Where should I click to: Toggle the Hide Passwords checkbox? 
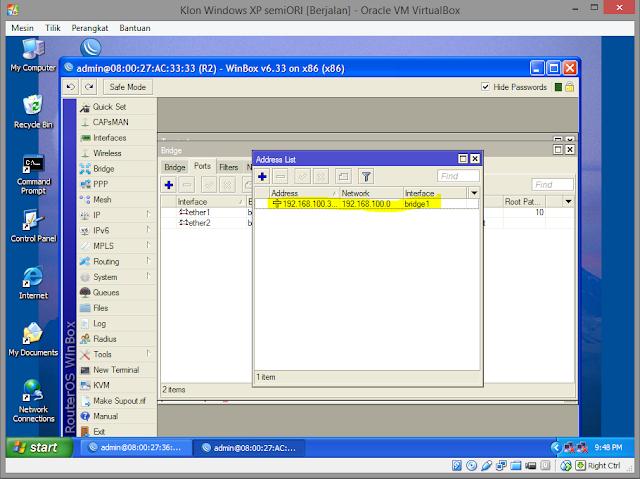(485, 86)
